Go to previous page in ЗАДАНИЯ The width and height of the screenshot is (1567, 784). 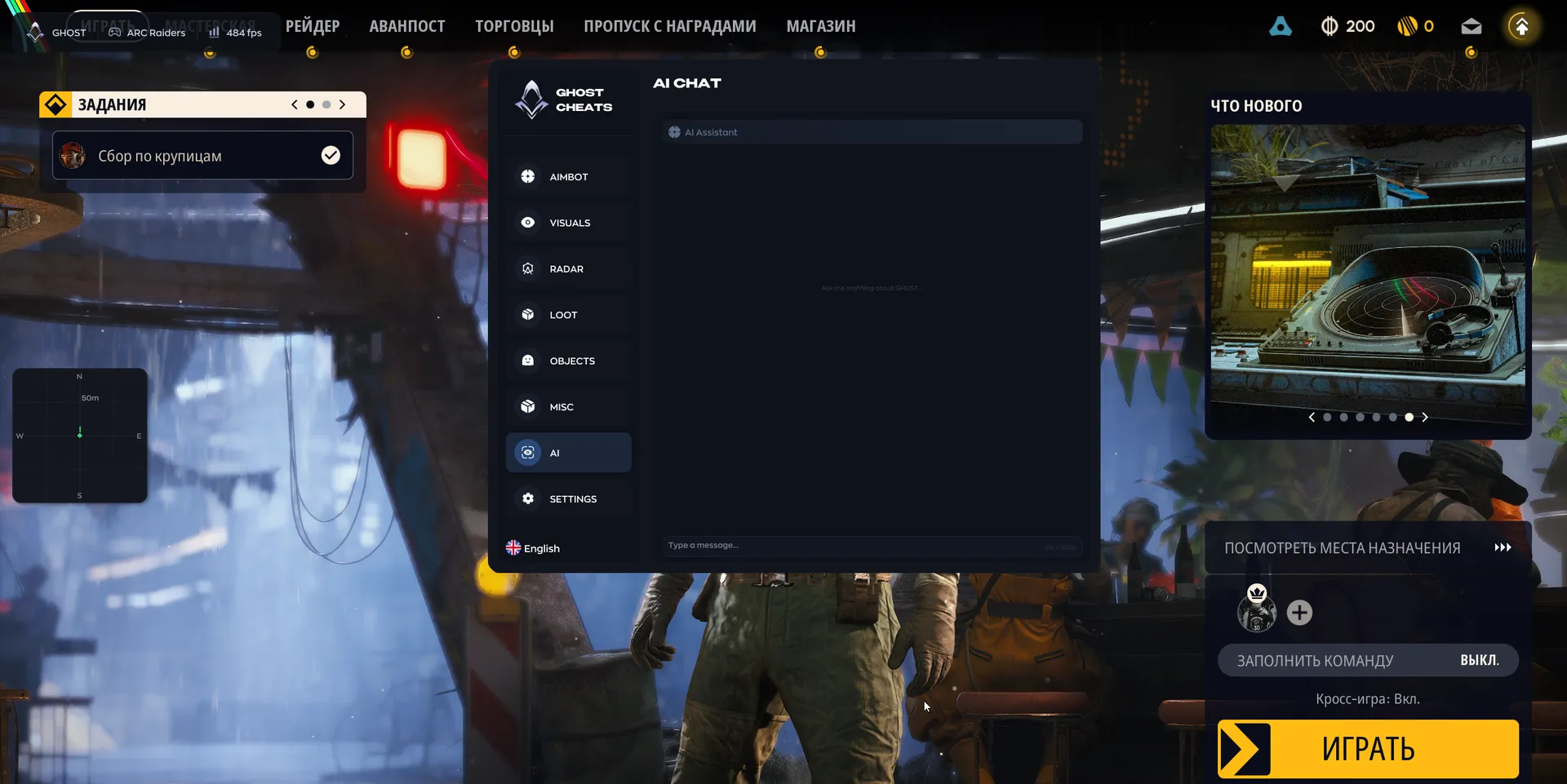295,104
